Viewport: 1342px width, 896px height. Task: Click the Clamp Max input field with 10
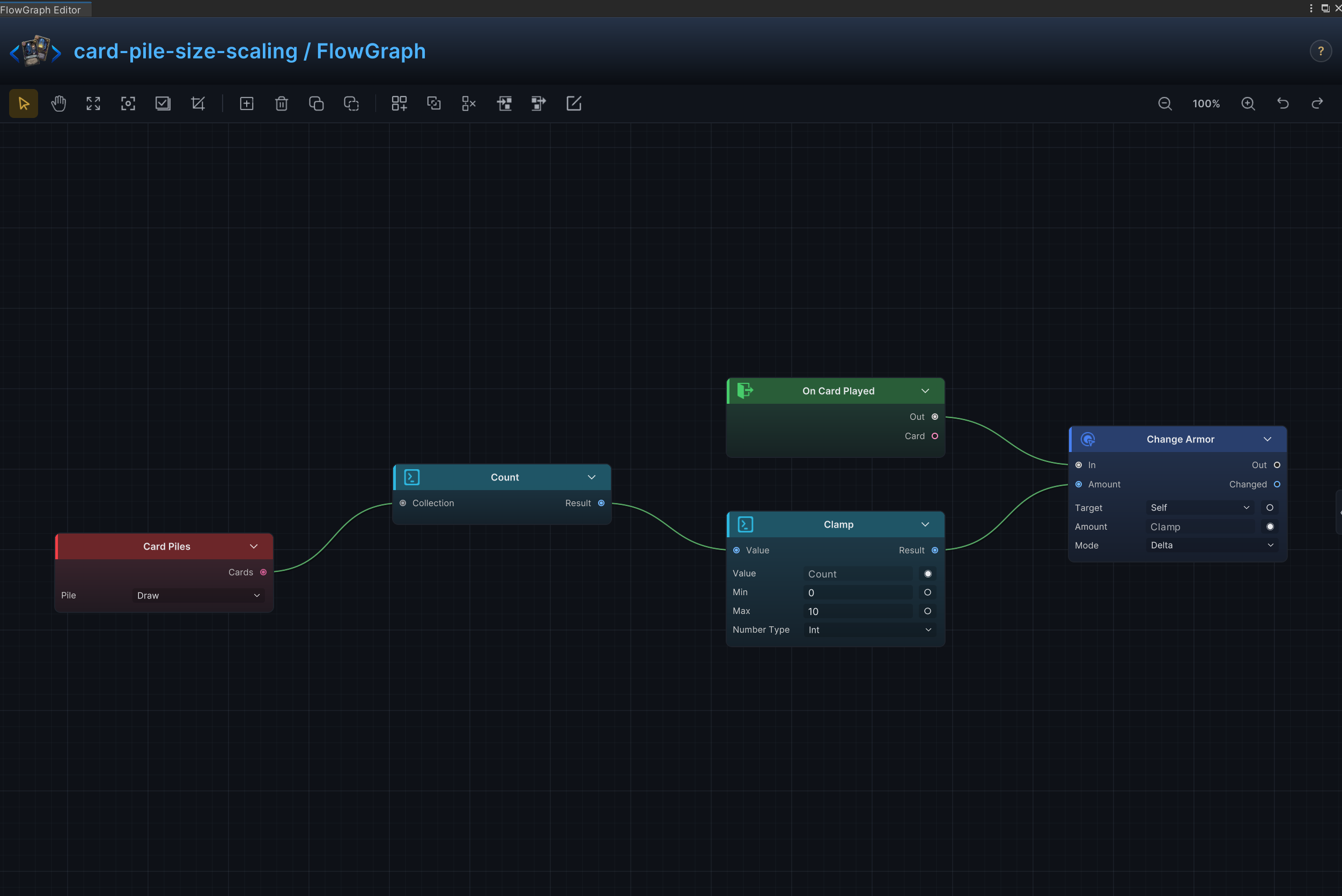click(x=858, y=611)
